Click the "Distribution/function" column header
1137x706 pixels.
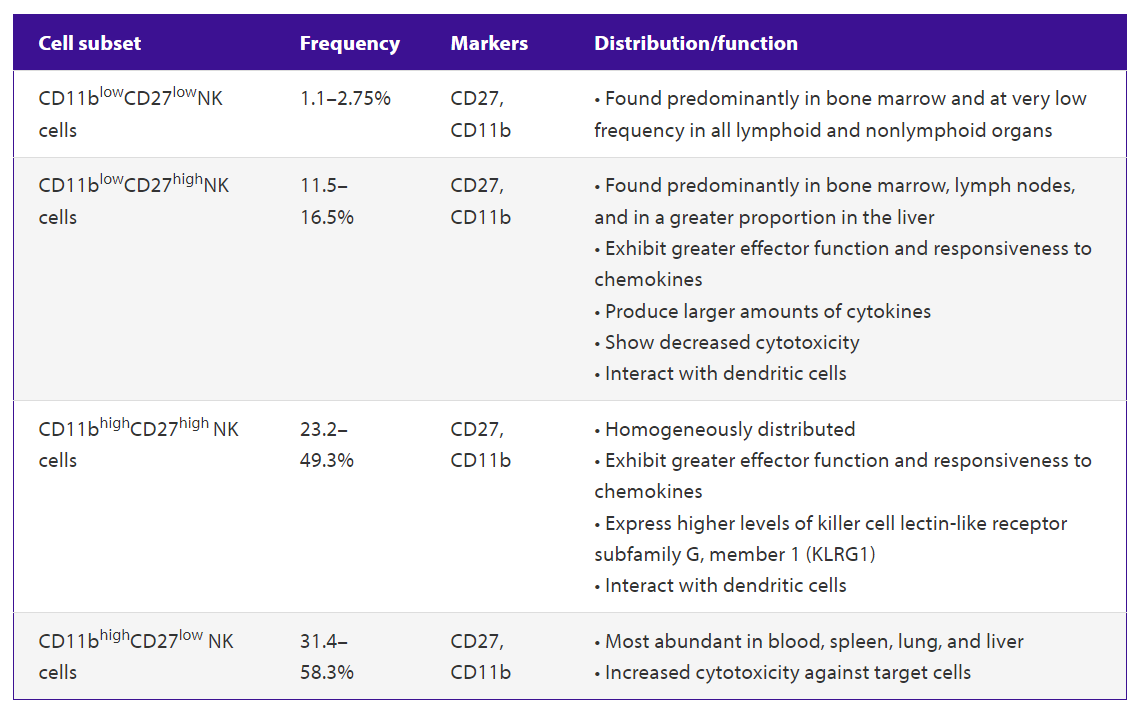(696, 43)
